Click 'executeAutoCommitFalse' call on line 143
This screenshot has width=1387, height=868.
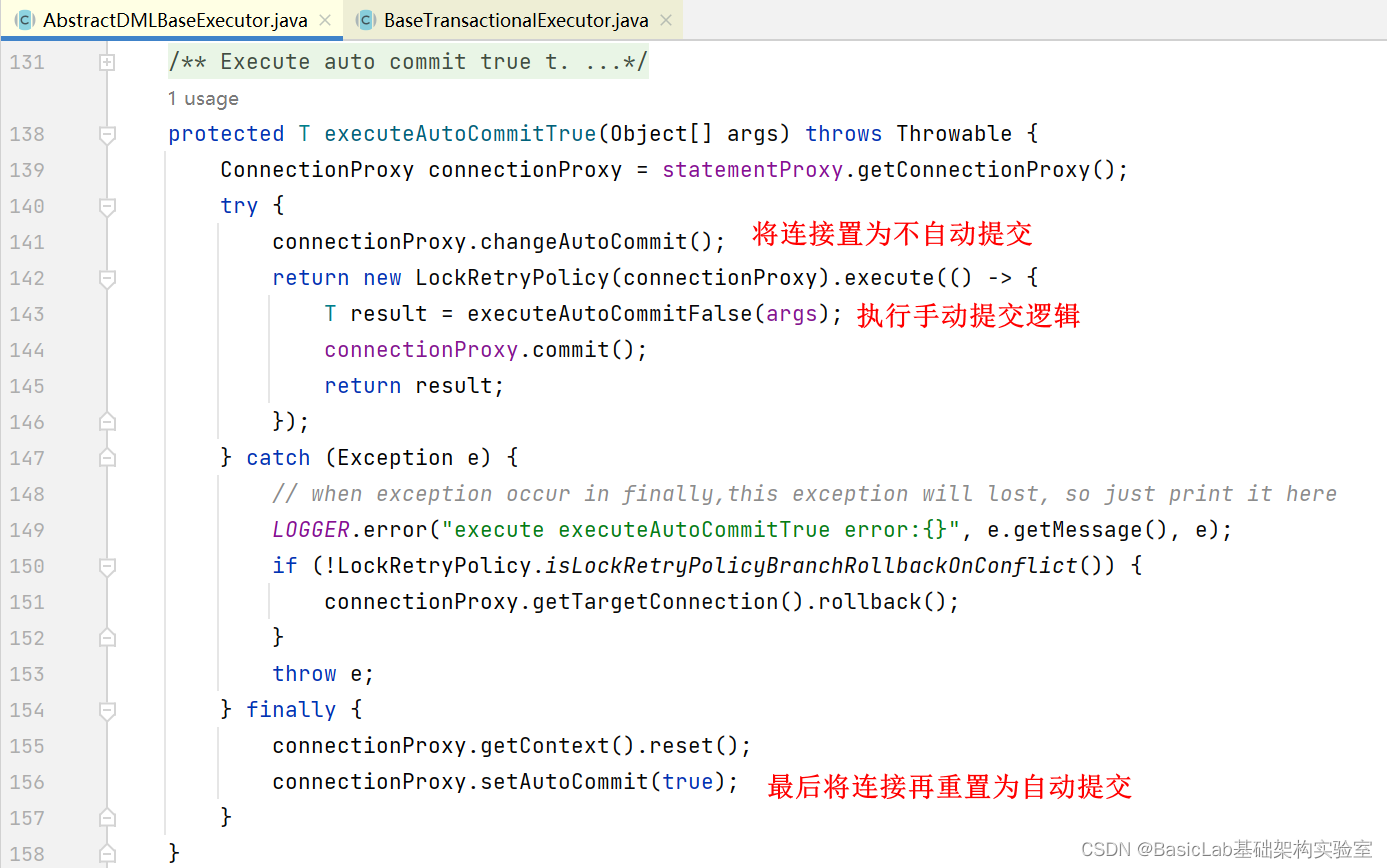click(x=610, y=314)
